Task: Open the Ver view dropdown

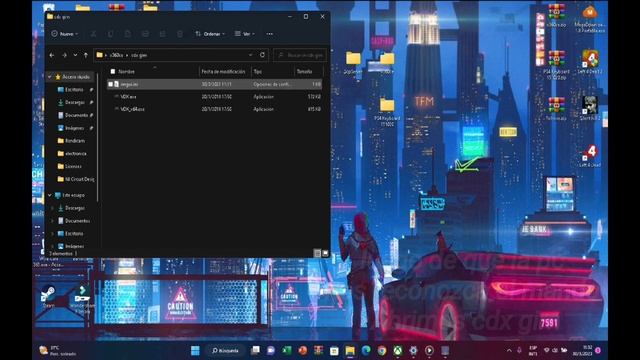Action: coord(244,34)
